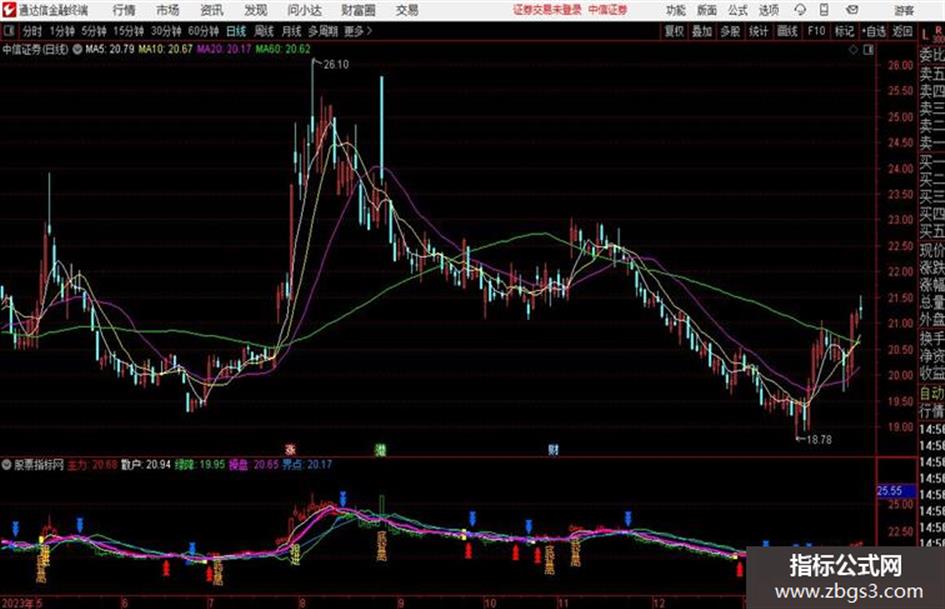This screenshot has height=609, width=945.
Task: Click the 叠加 overlay button
Action: coord(702,31)
